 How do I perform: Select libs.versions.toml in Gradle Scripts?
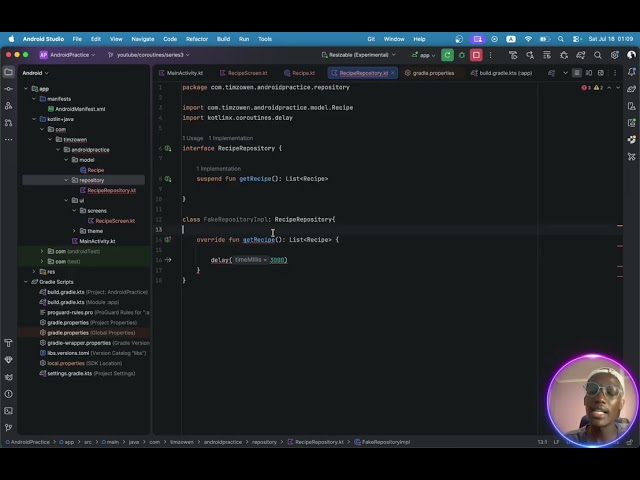(93, 353)
